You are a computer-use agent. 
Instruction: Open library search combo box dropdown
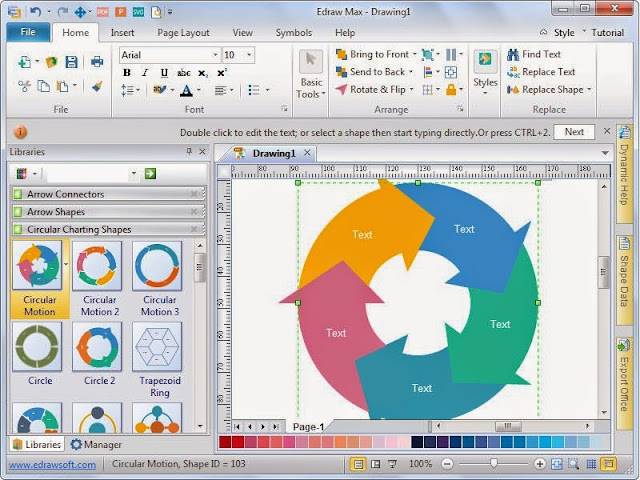133,173
